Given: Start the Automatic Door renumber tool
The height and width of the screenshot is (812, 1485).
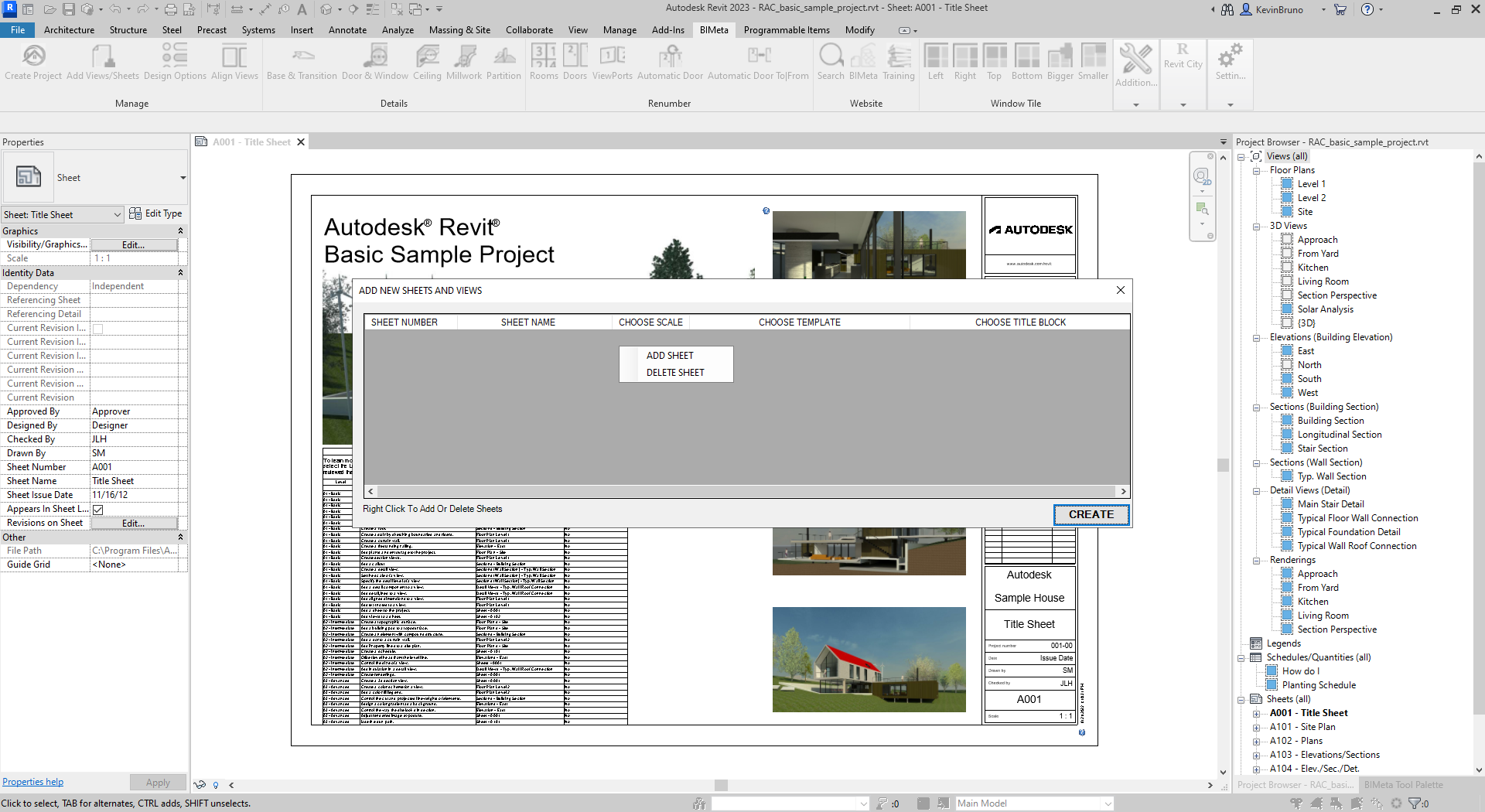Looking at the screenshot, I should (x=670, y=62).
